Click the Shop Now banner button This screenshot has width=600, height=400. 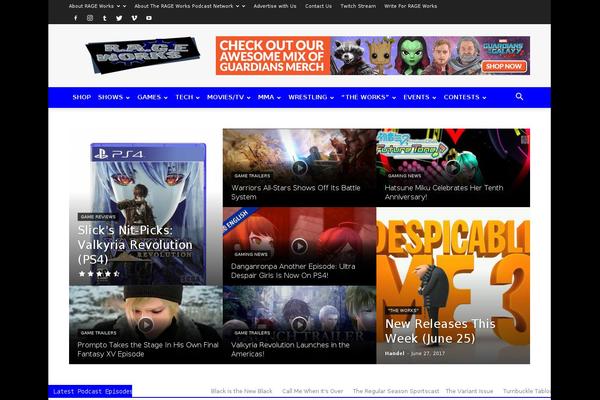coord(504,66)
